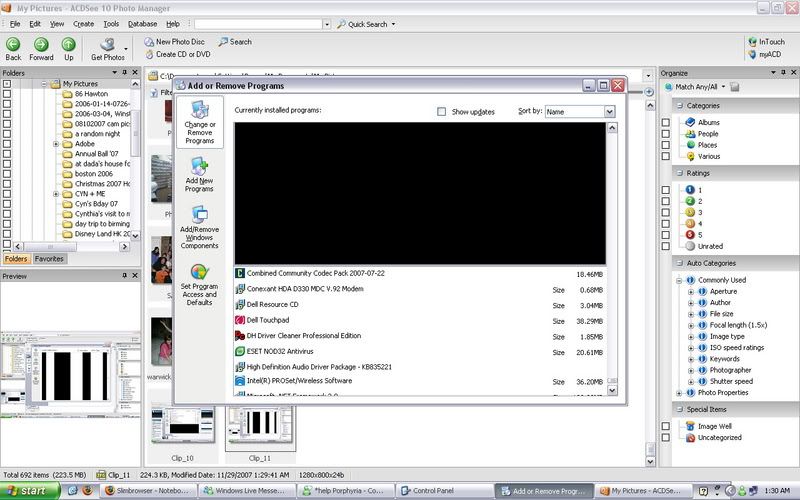Go Up one folder level

coord(68,49)
